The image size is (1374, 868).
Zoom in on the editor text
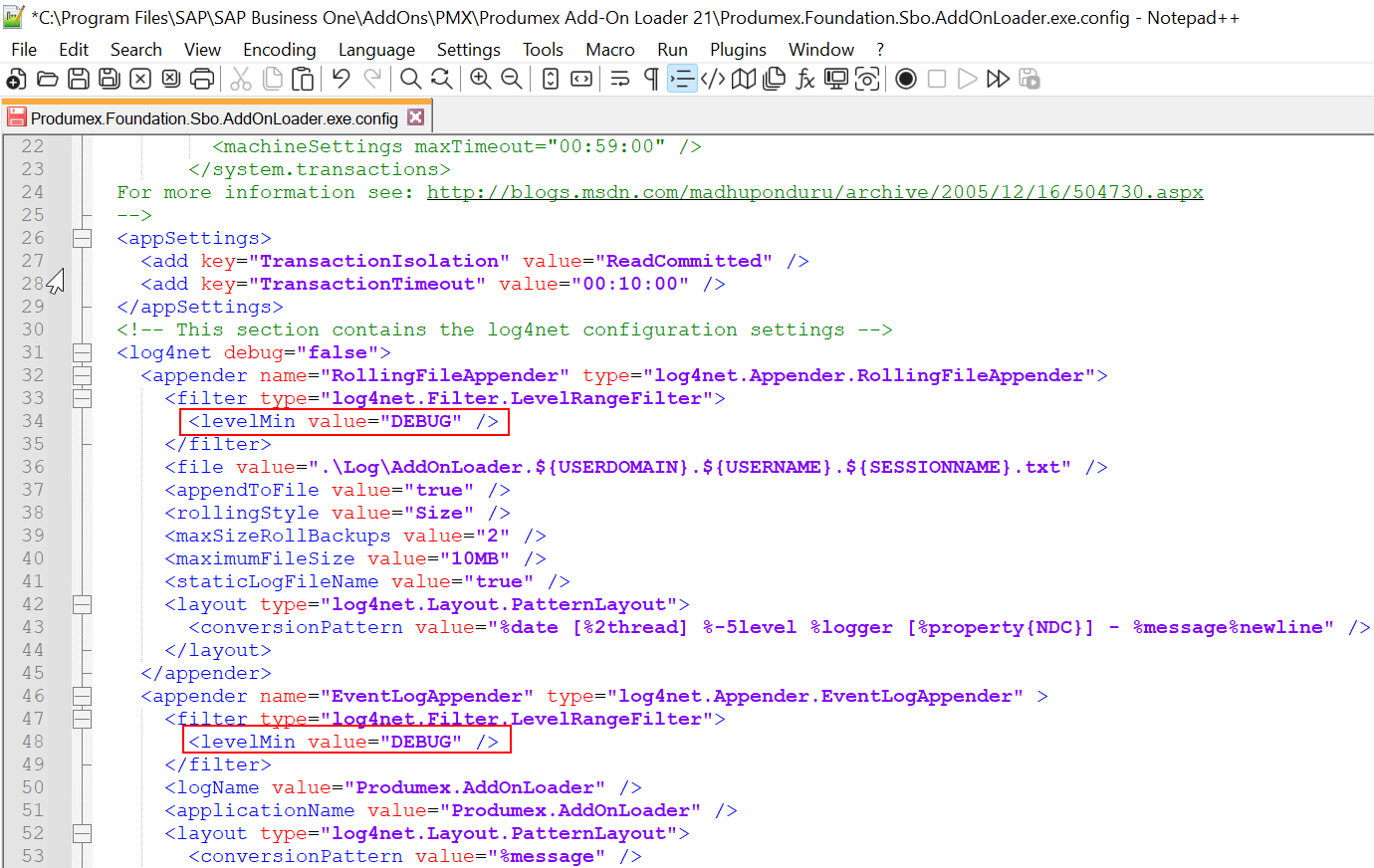click(480, 79)
